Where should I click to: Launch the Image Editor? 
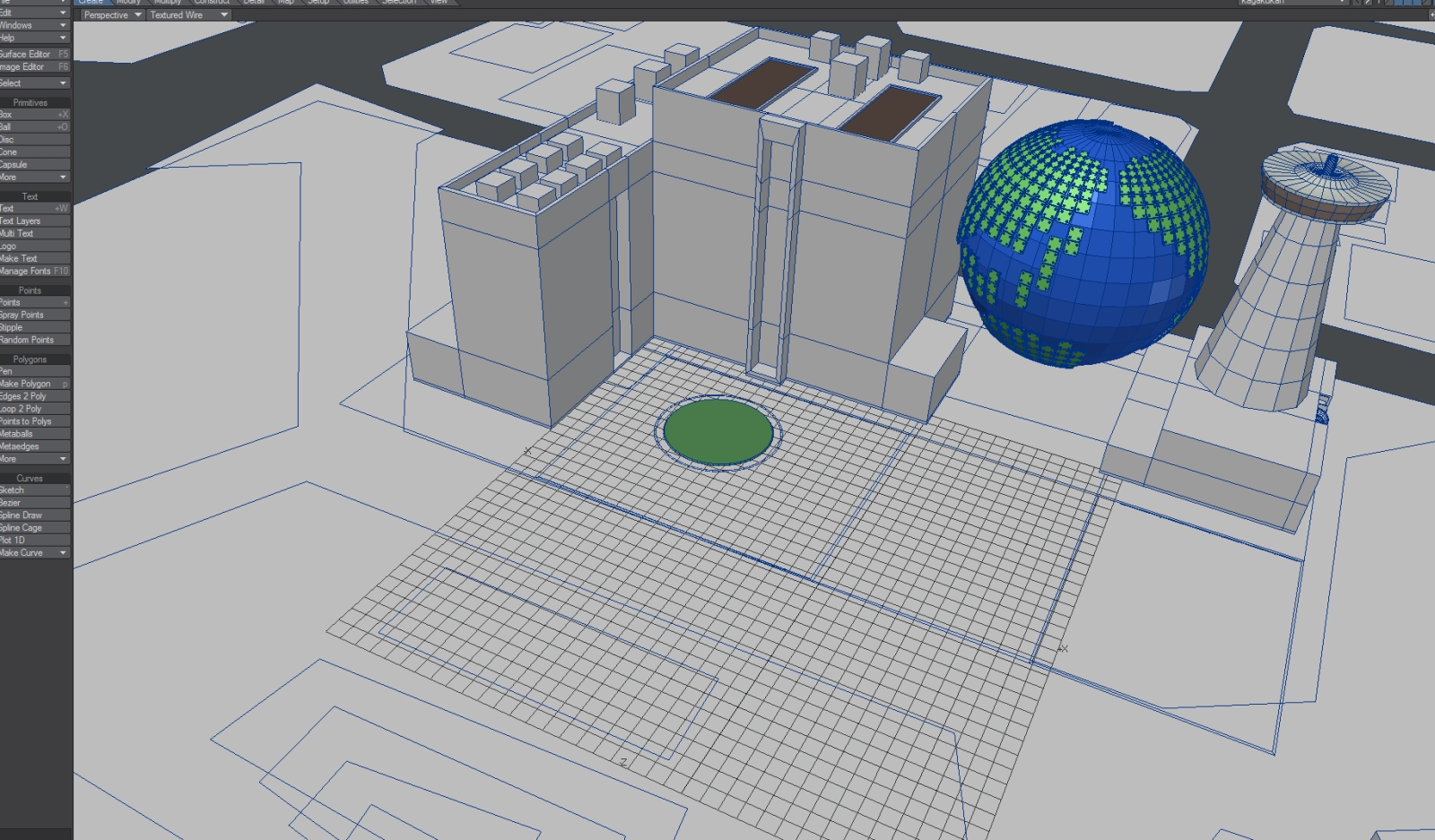(x=31, y=67)
